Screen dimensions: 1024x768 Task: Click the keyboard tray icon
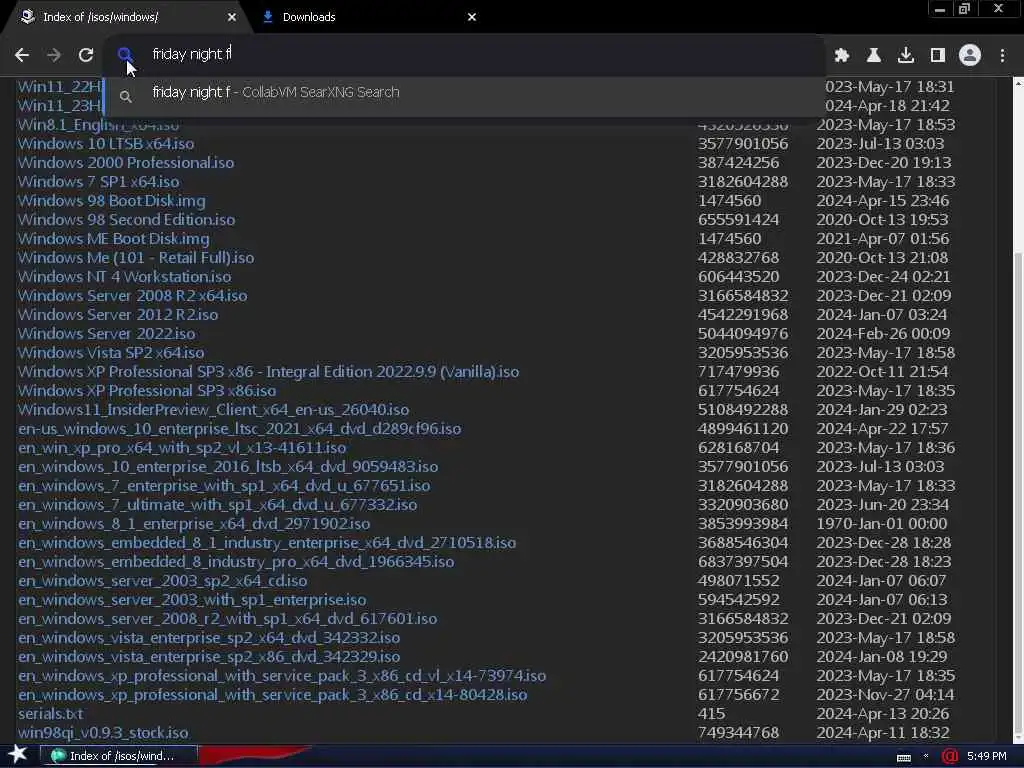[904, 757]
